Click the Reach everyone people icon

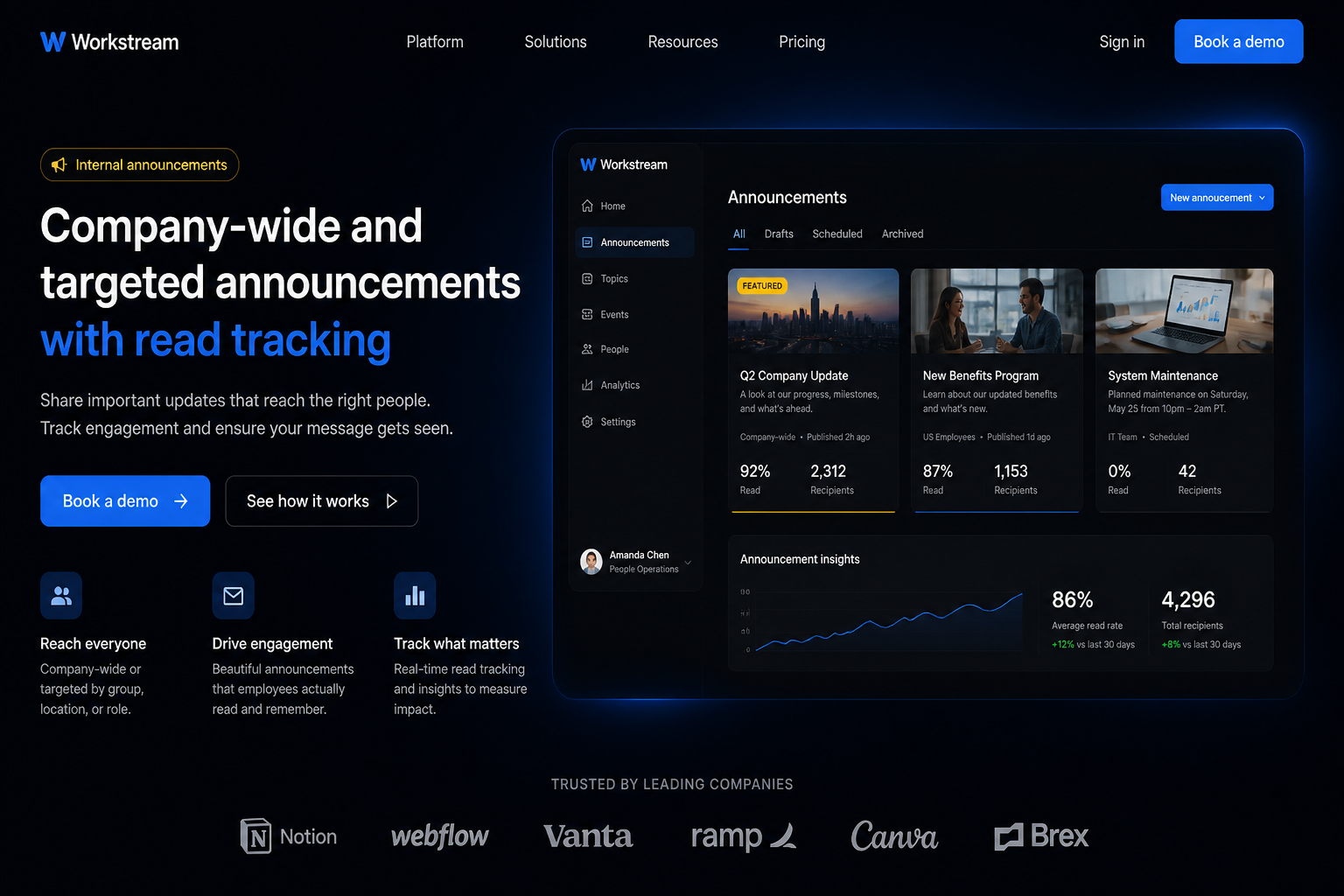61,596
